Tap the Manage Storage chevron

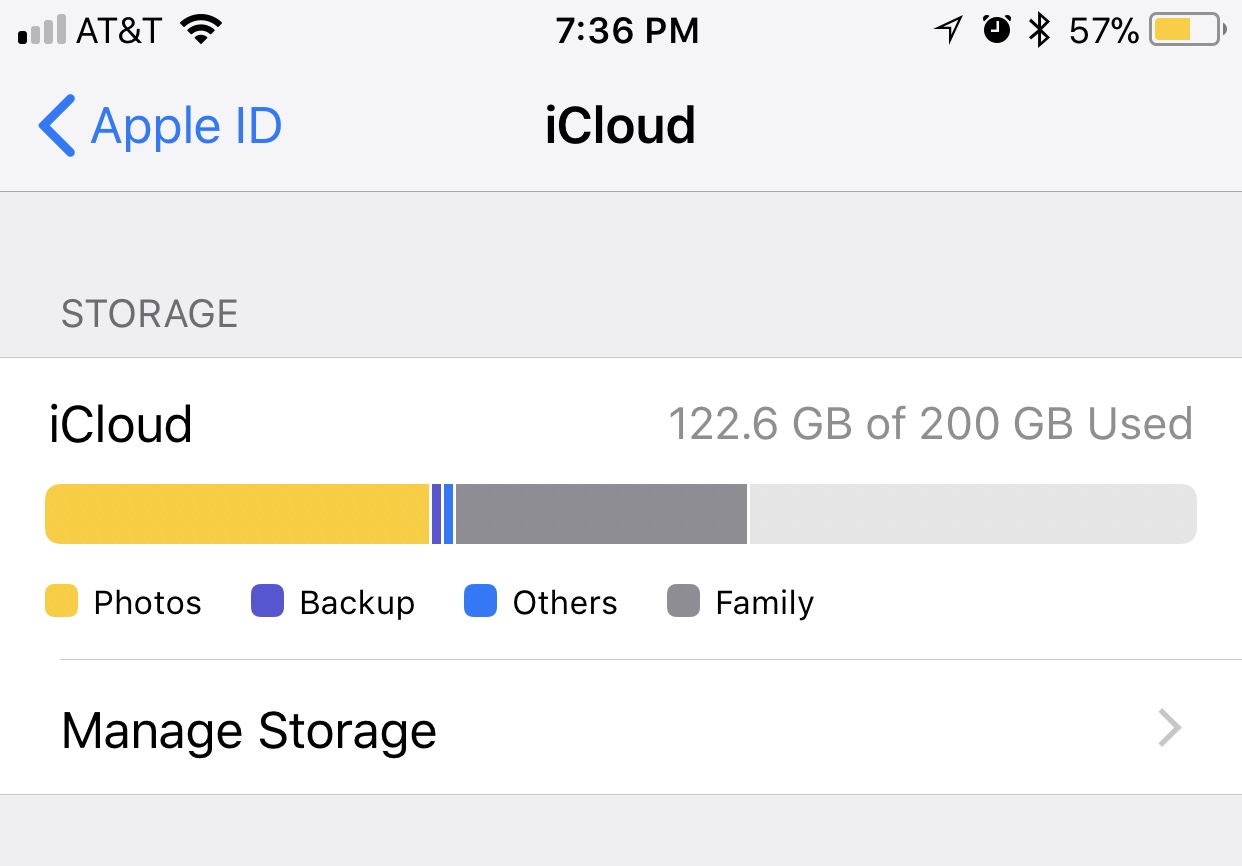tap(1170, 728)
